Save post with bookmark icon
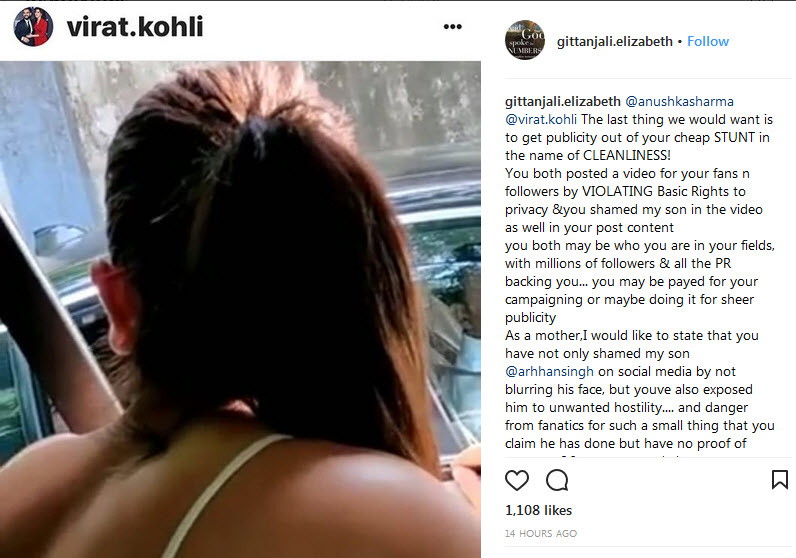The image size is (796, 558). coord(780,479)
